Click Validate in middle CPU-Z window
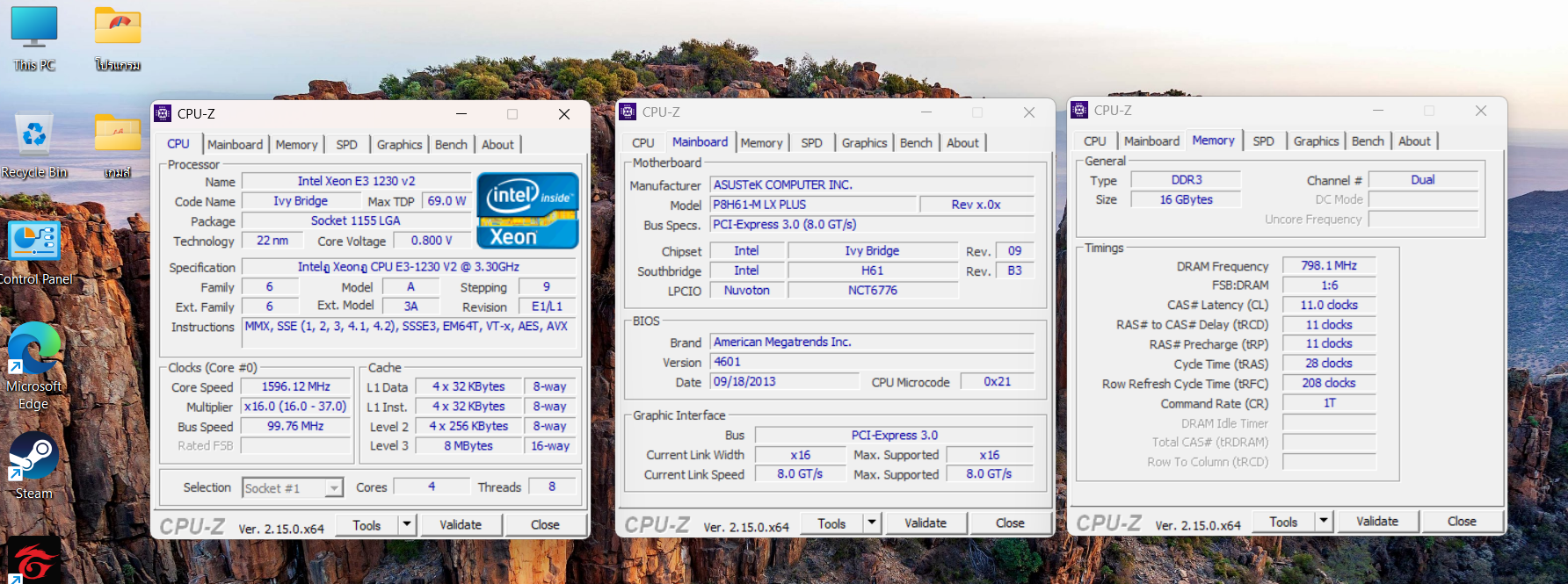 click(926, 523)
